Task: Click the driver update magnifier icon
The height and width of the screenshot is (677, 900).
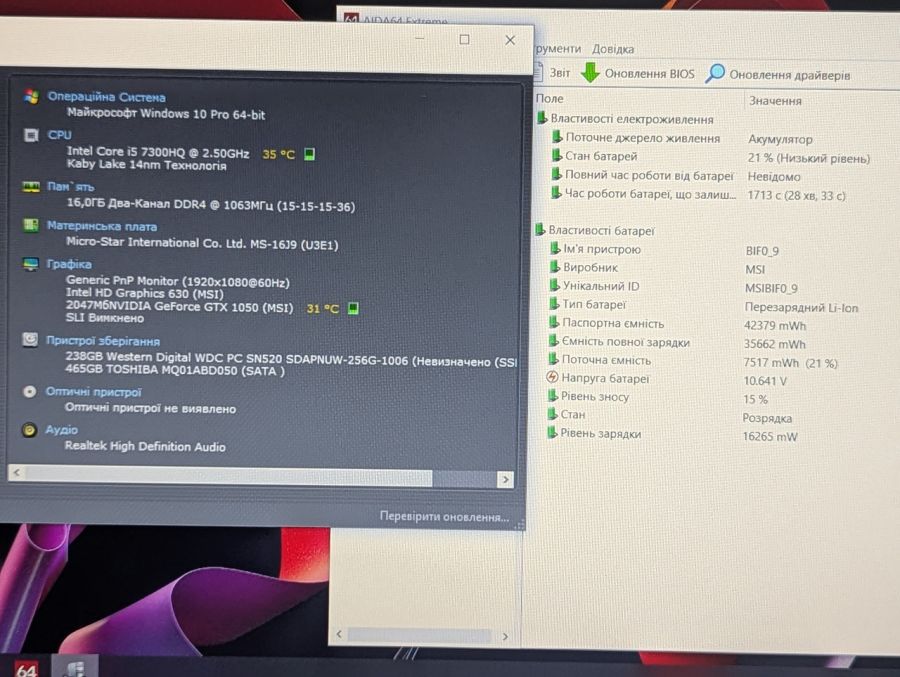Action: [715, 73]
